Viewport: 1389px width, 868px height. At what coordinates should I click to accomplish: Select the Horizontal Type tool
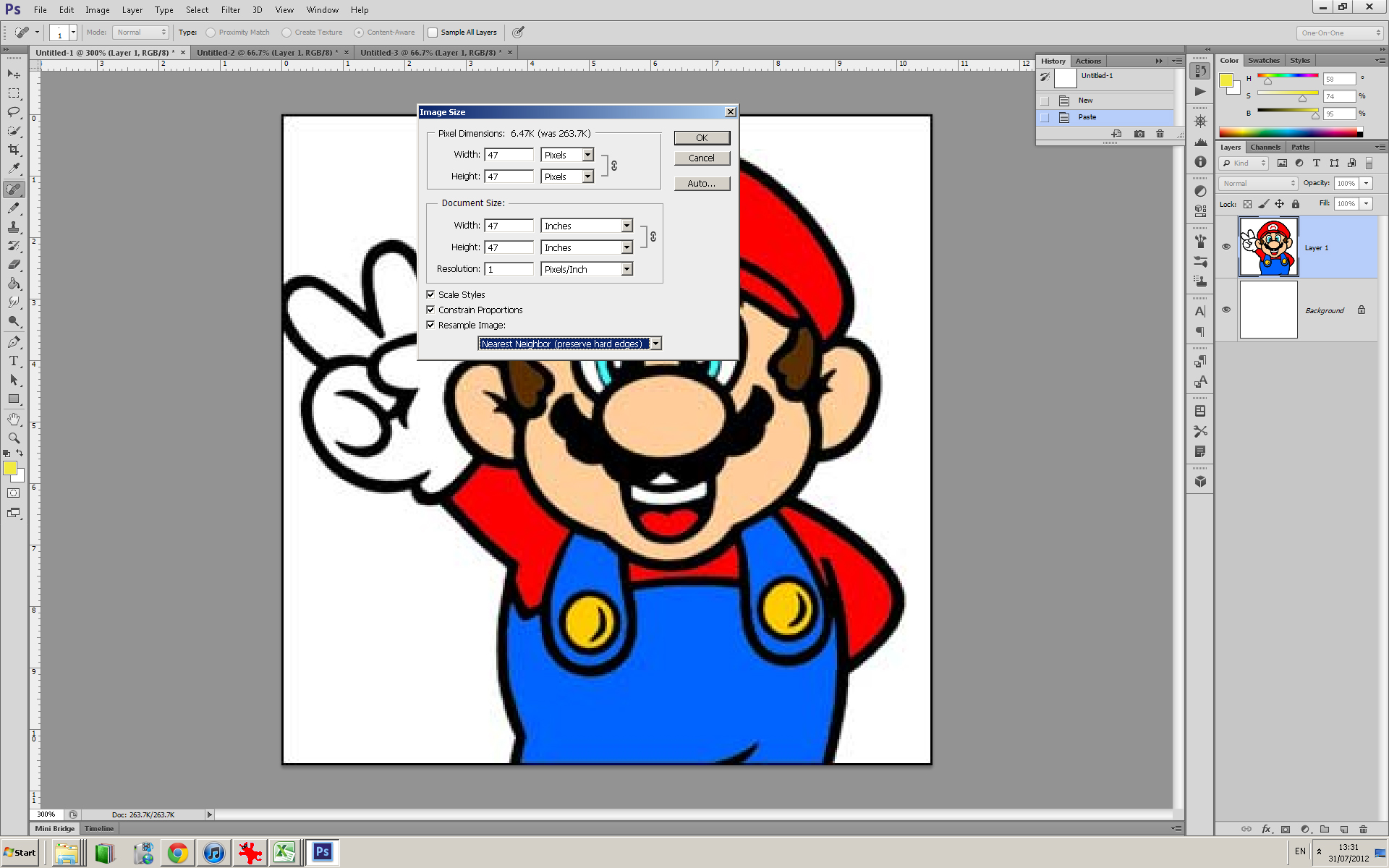[x=14, y=361]
